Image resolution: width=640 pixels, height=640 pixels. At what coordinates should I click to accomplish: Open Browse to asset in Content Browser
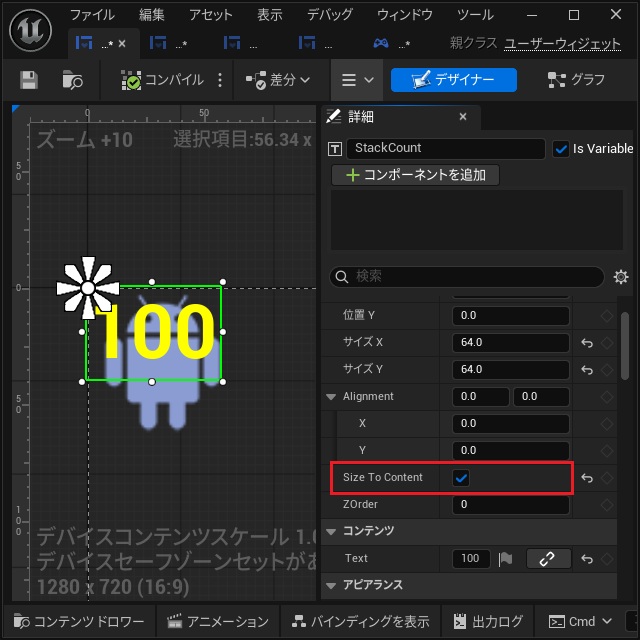[72, 80]
